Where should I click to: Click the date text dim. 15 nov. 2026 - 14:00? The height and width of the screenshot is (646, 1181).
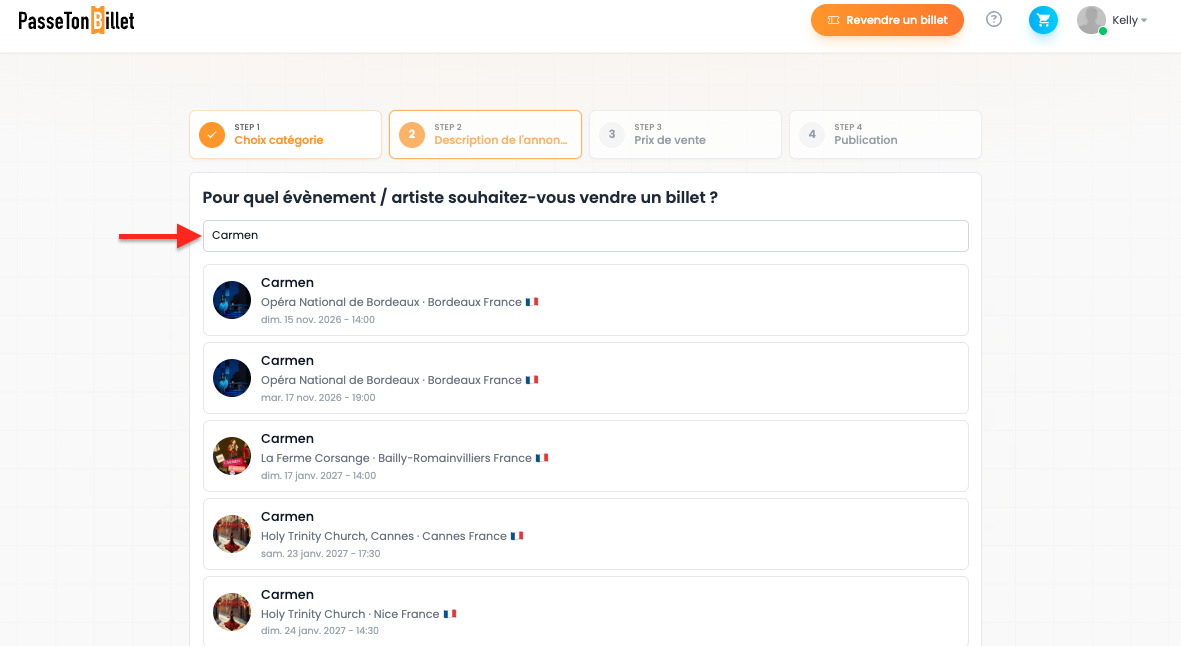[x=318, y=319]
